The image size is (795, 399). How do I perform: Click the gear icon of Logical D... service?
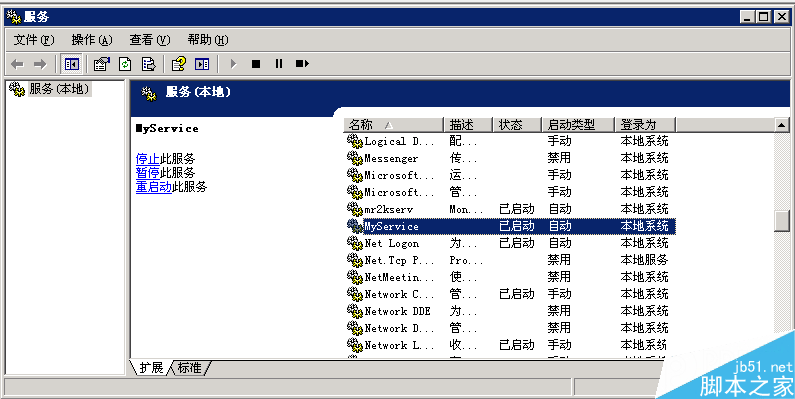coord(354,141)
